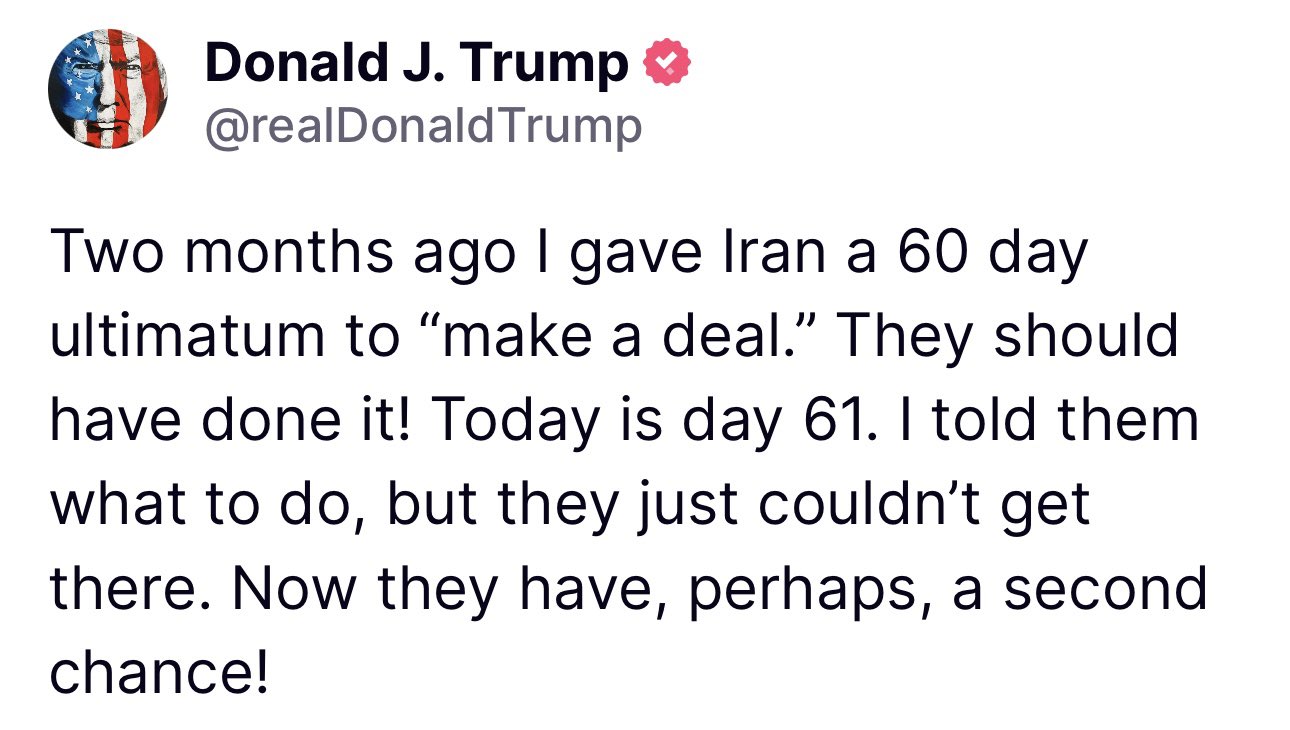The image size is (1290, 730).
Task: Click the final word "chance!"
Action: click(x=159, y=671)
